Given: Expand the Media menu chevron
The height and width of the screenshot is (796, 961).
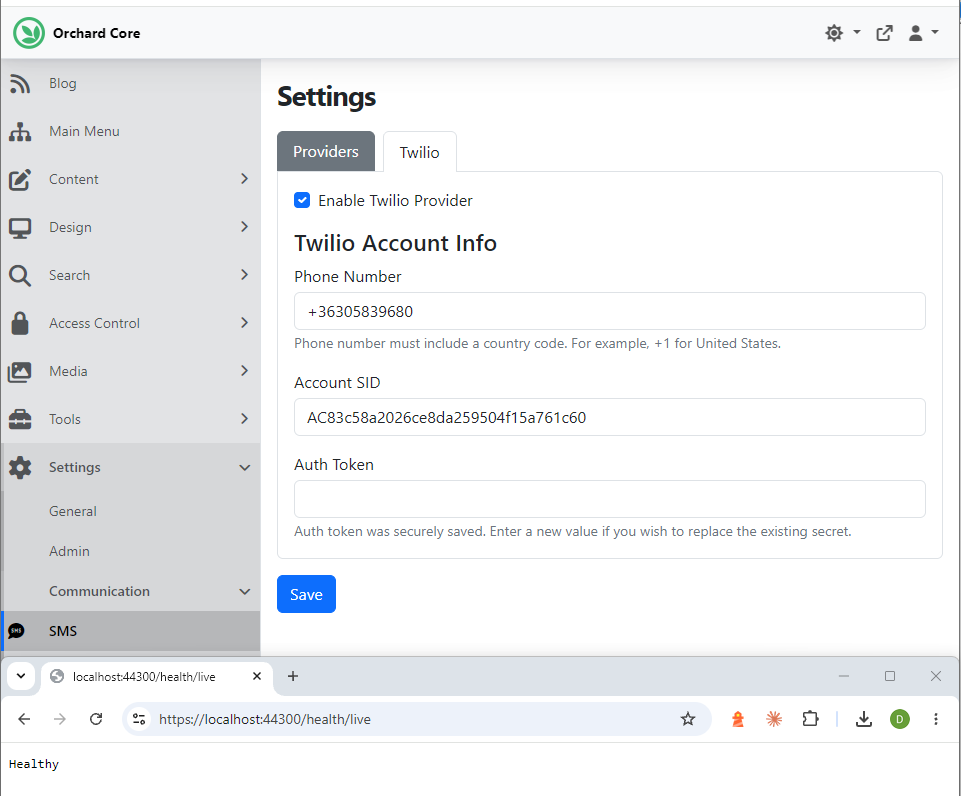Looking at the screenshot, I should click(245, 371).
